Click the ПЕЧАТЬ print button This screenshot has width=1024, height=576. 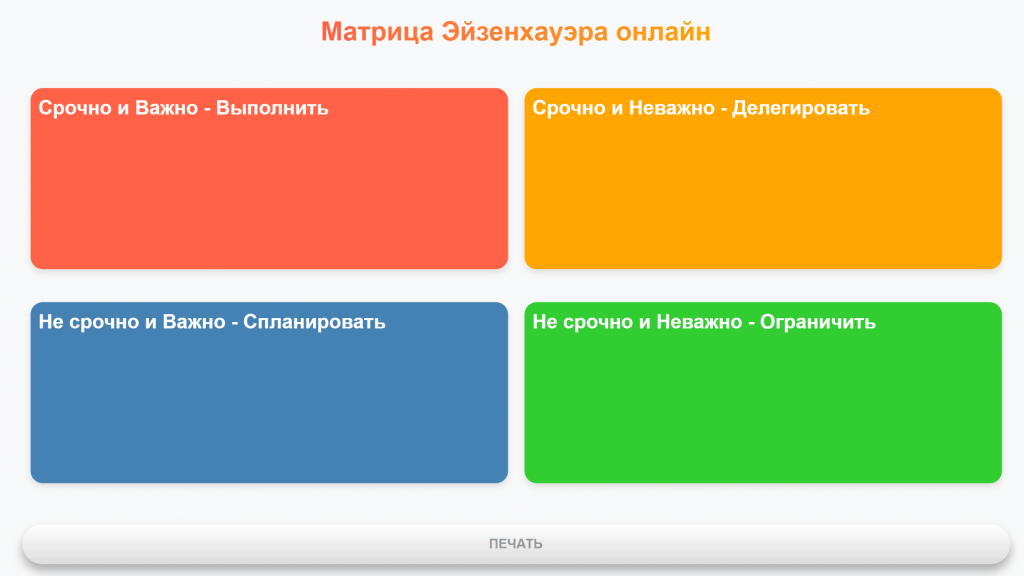[x=516, y=543]
